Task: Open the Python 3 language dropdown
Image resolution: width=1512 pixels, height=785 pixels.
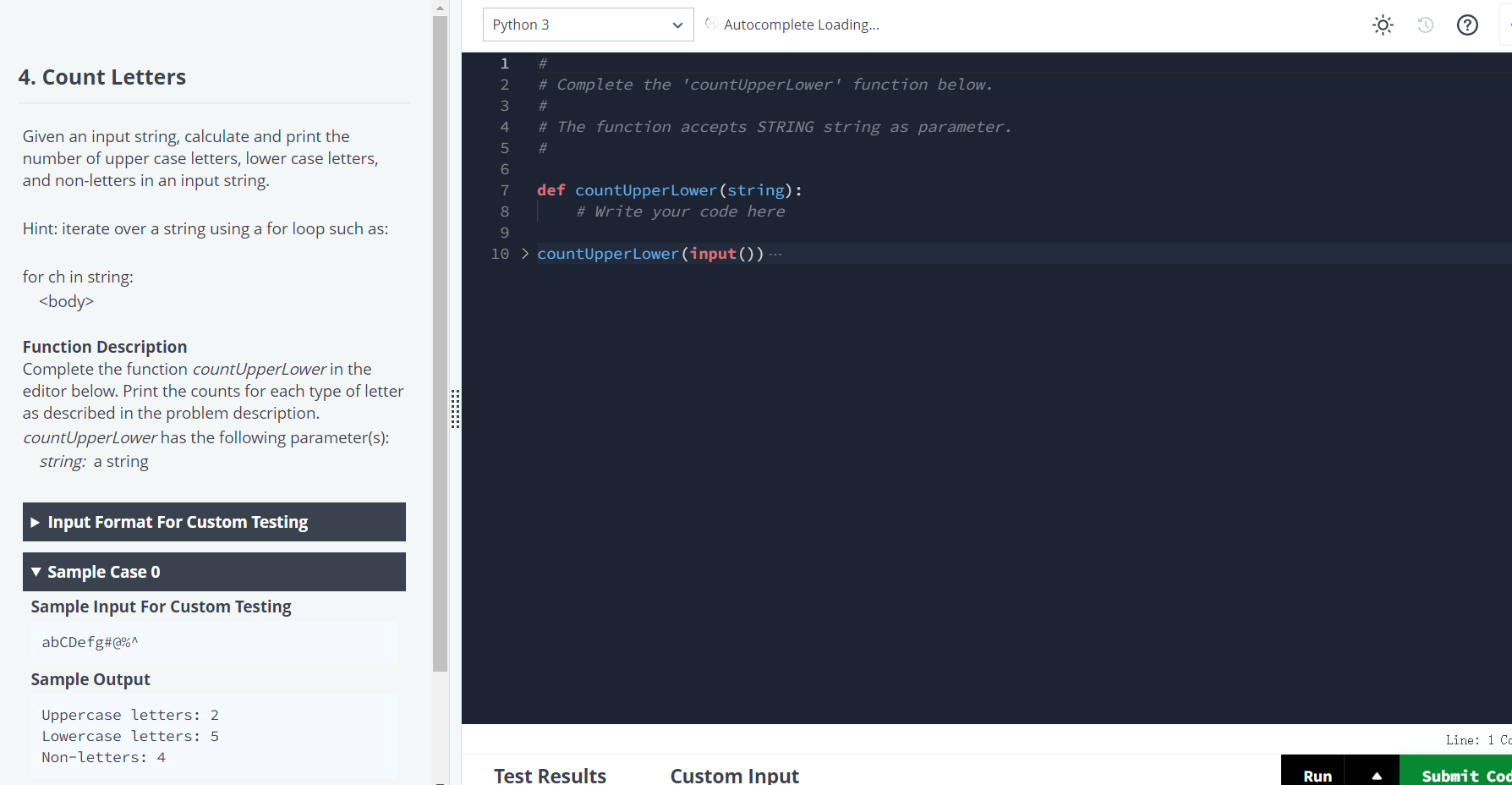Action: (x=588, y=25)
